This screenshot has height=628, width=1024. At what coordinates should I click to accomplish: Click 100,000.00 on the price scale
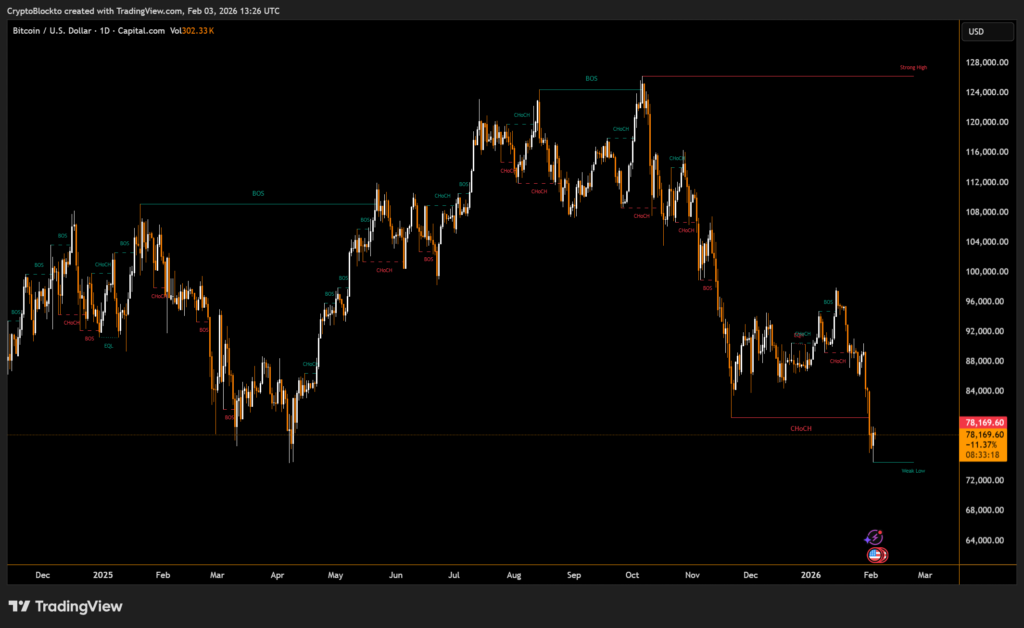tap(987, 271)
